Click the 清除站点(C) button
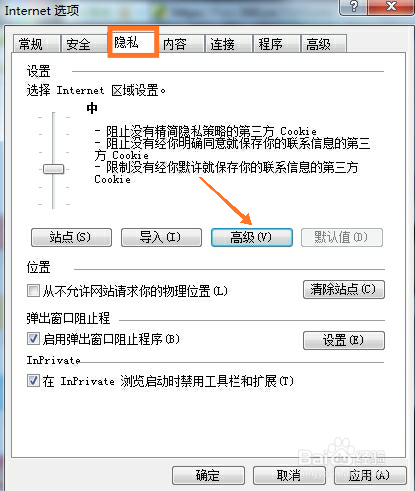The image size is (415, 491). click(x=344, y=289)
